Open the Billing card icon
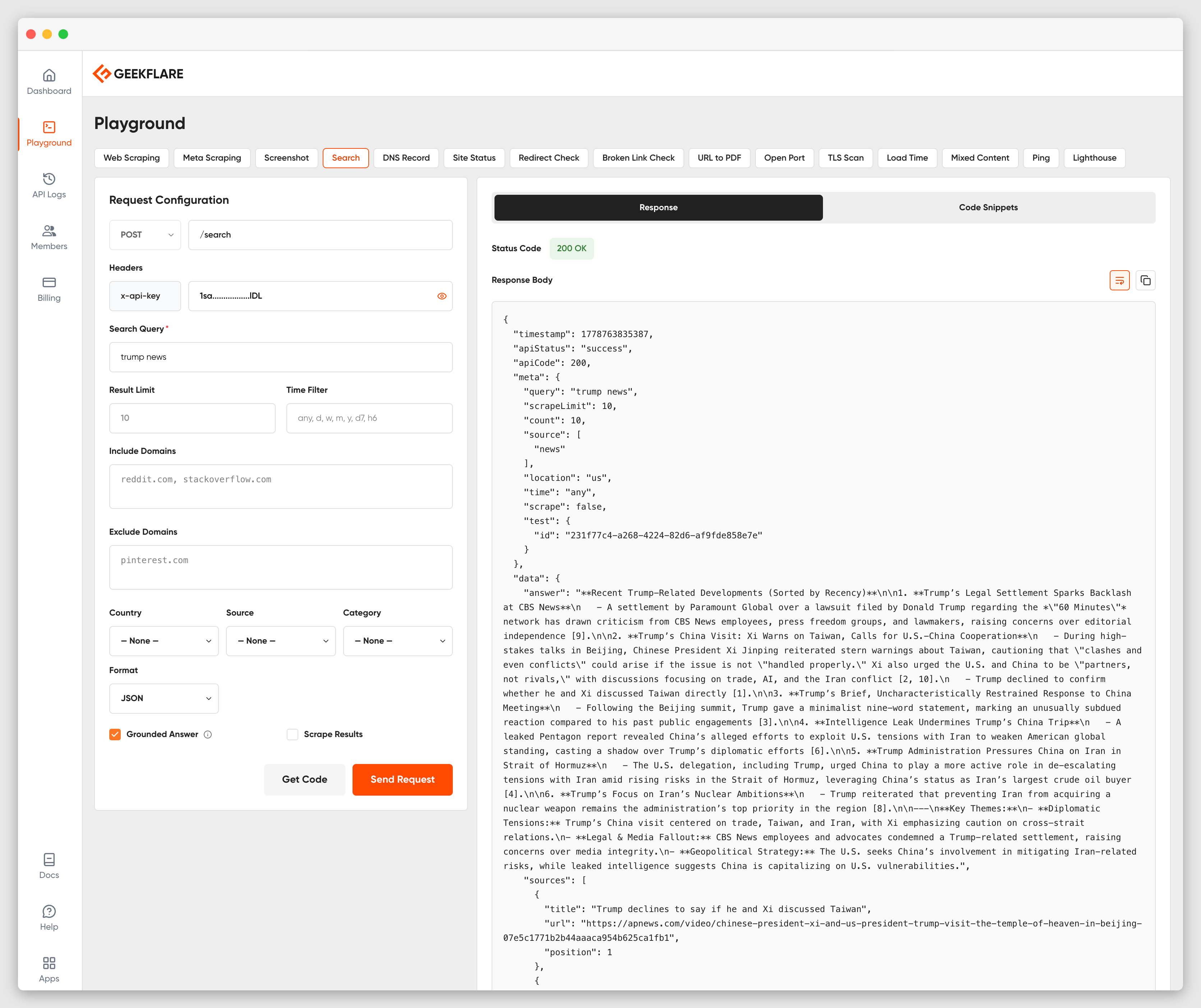 49,282
